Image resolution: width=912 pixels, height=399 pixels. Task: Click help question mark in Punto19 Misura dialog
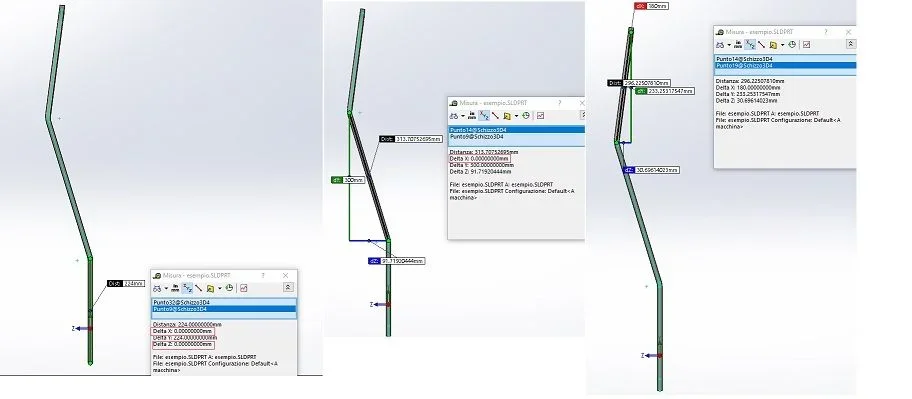pyautogui.click(x=826, y=31)
